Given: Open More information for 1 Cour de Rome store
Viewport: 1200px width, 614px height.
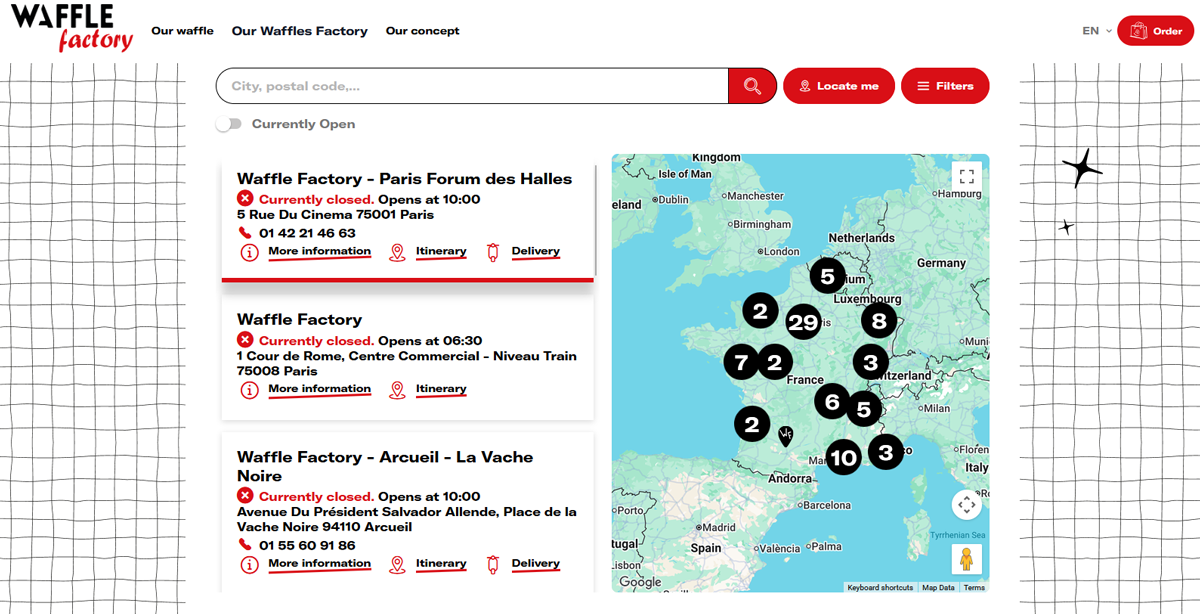Looking at the screenshot, I should (x=319, y=389).
